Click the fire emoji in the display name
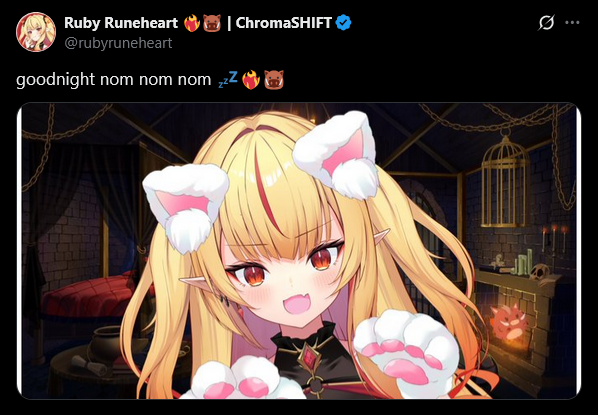This screenshot has height=415, width=598. coord(192,23)
